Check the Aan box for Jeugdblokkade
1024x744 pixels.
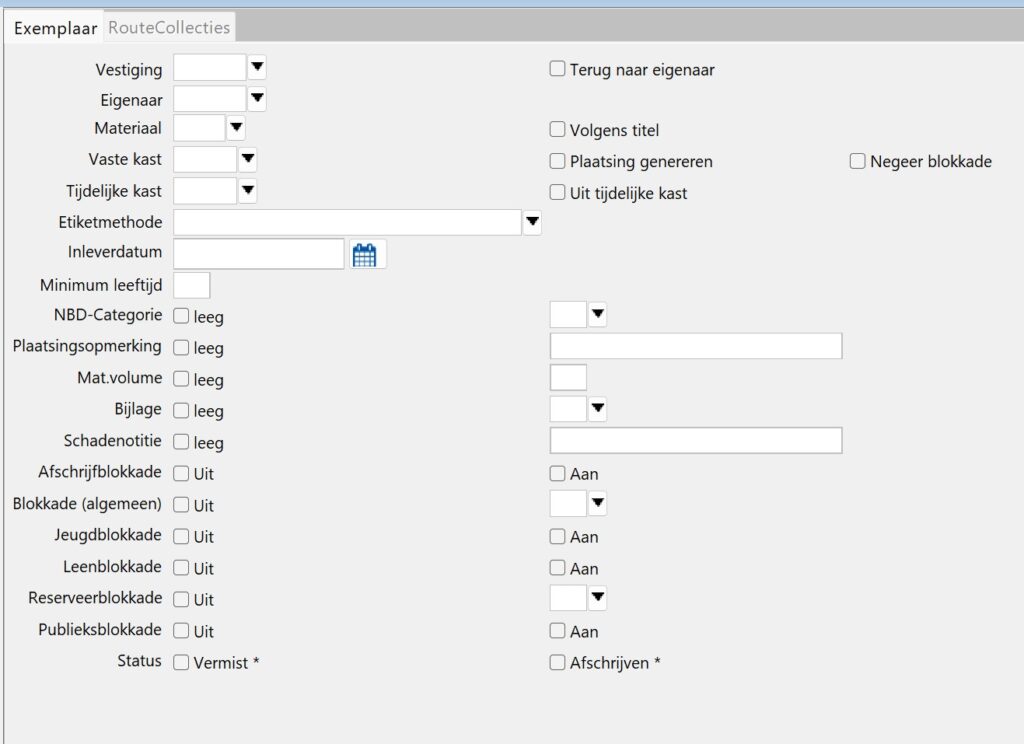click(558, 537)
